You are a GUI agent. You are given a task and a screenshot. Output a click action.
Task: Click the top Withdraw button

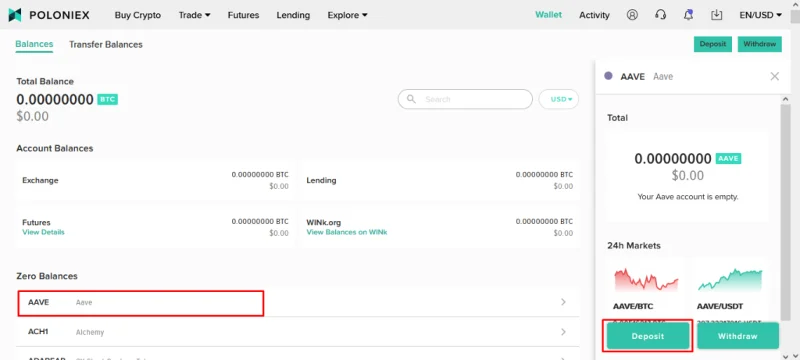tap(760, 44)
